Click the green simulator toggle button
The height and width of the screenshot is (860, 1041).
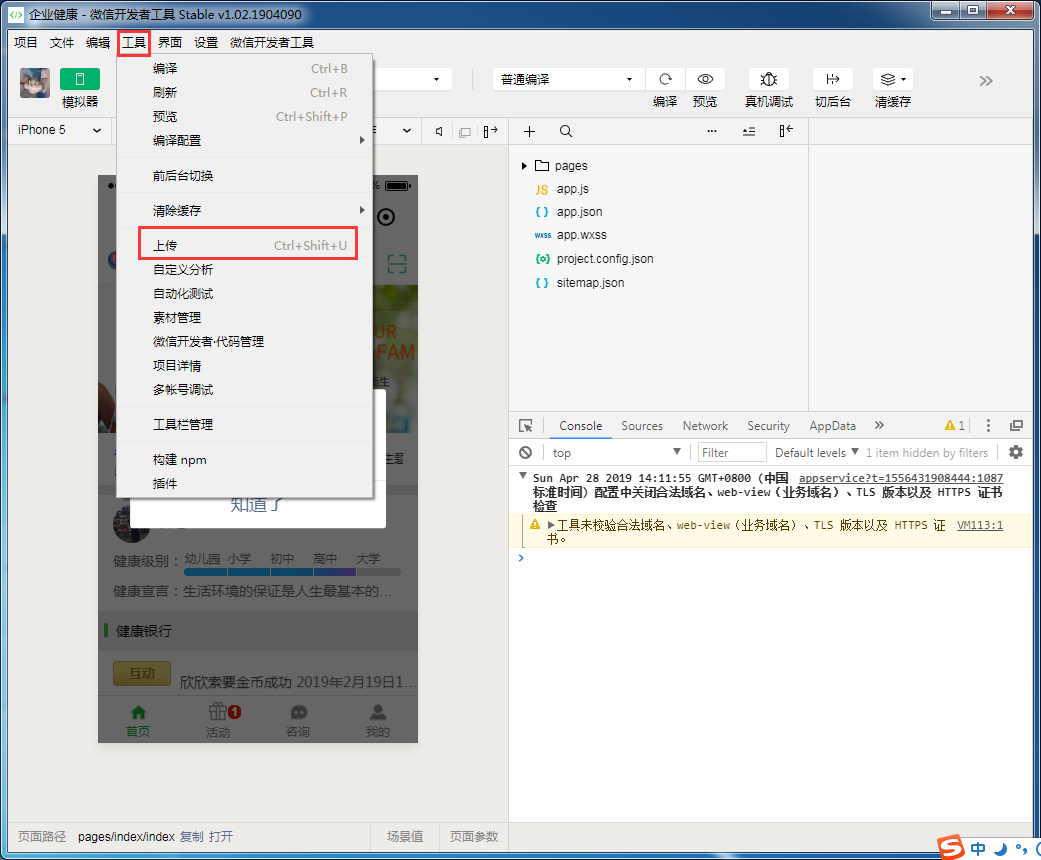click(x=80, y=79)
